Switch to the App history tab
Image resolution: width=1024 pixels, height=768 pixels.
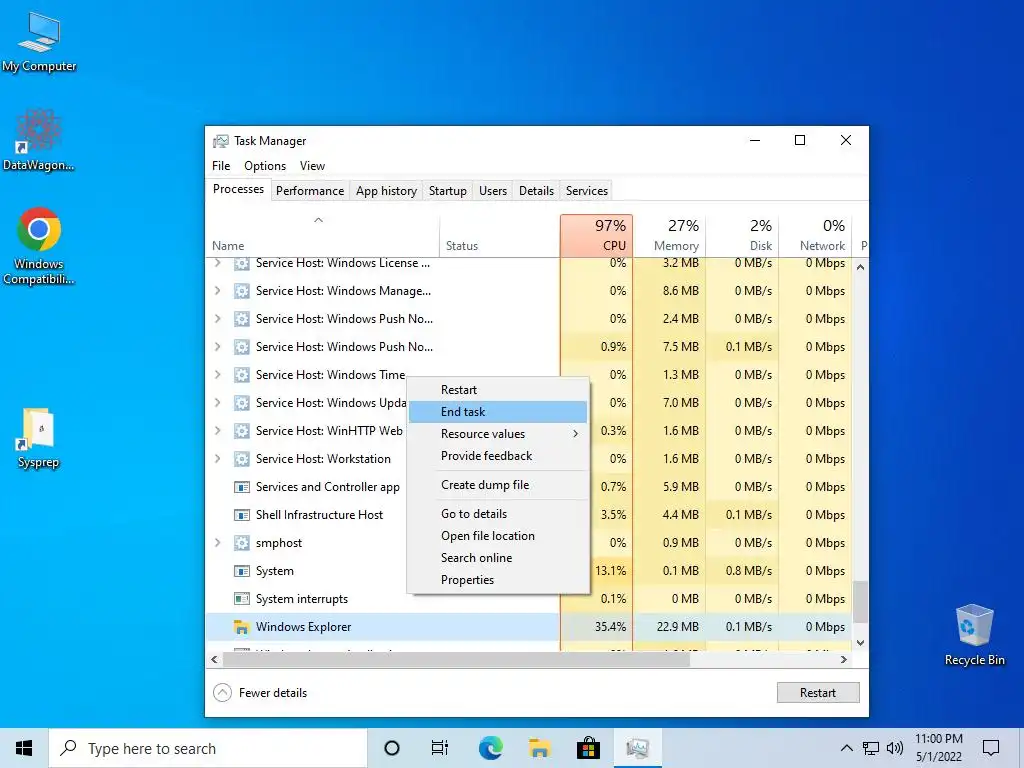[x=386, y=191]
